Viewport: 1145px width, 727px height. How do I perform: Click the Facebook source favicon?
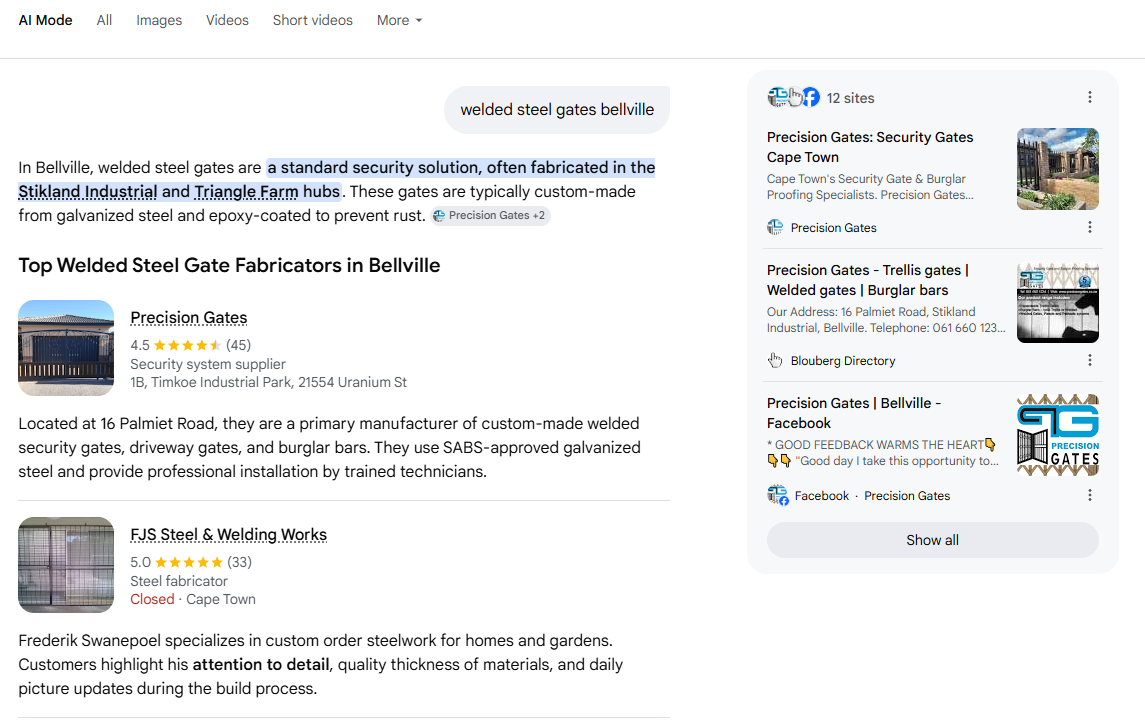tap(778, 496)
